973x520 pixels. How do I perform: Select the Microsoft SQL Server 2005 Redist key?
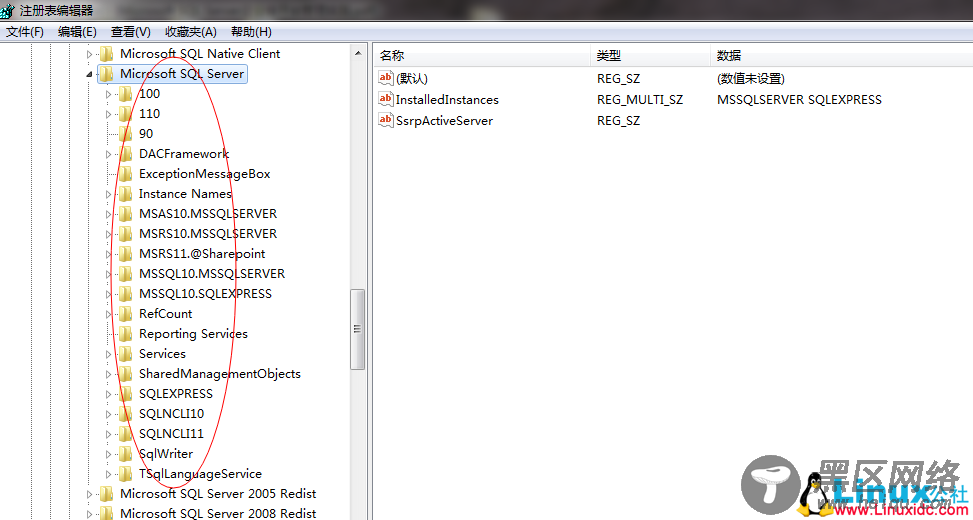click(x=218, y=494)
